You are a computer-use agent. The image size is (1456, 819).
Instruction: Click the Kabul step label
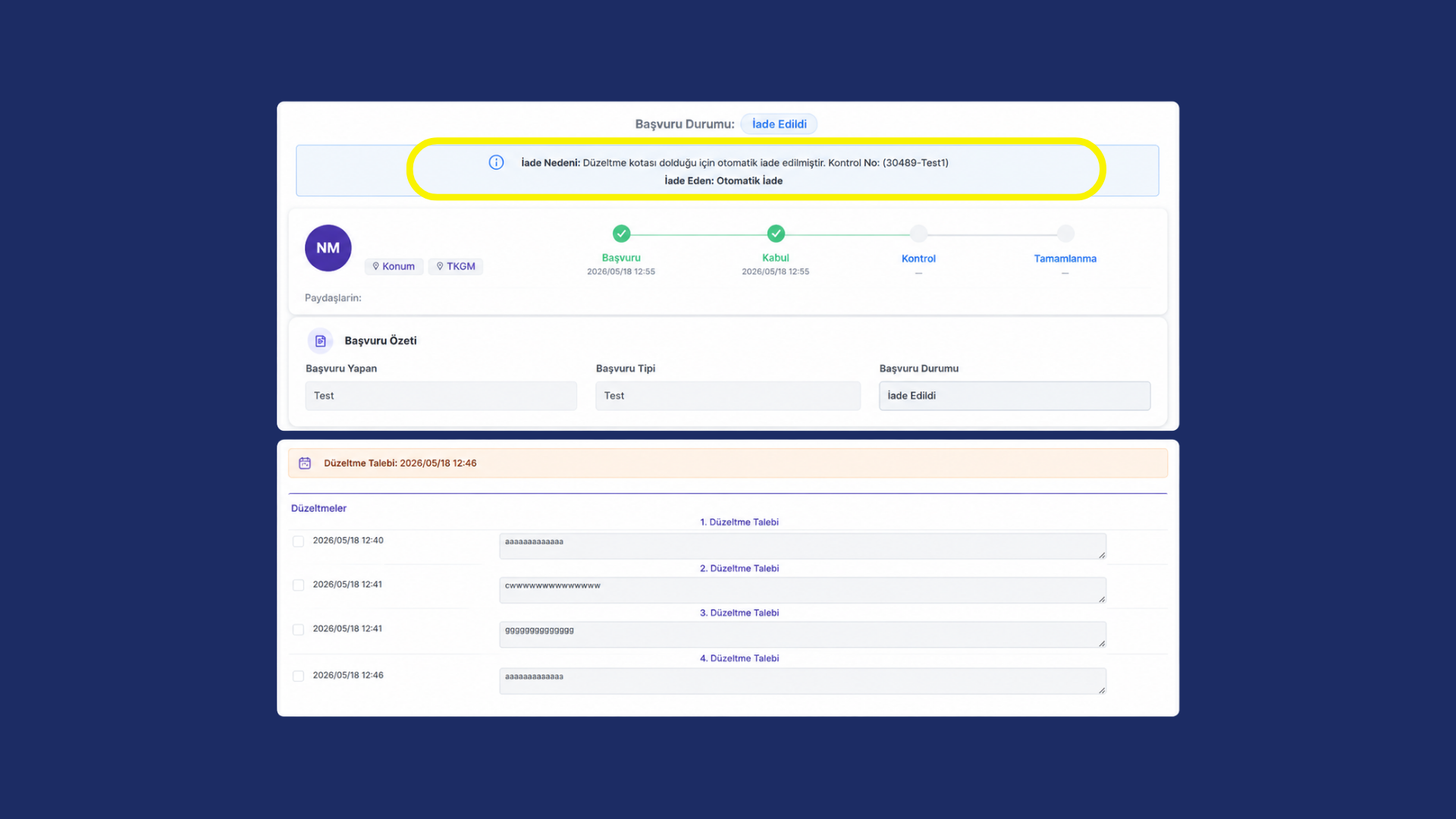coord(776,258)
